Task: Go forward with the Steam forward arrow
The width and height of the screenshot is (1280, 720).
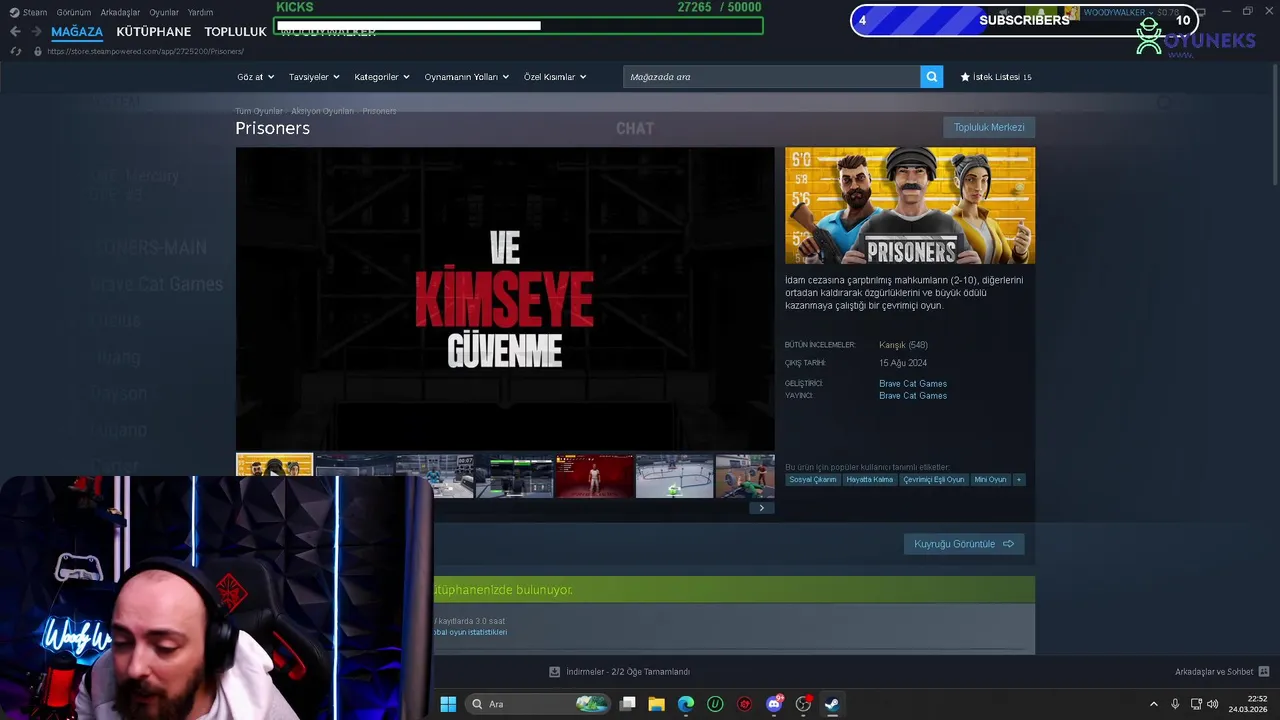Action: (x=37, y=32)
